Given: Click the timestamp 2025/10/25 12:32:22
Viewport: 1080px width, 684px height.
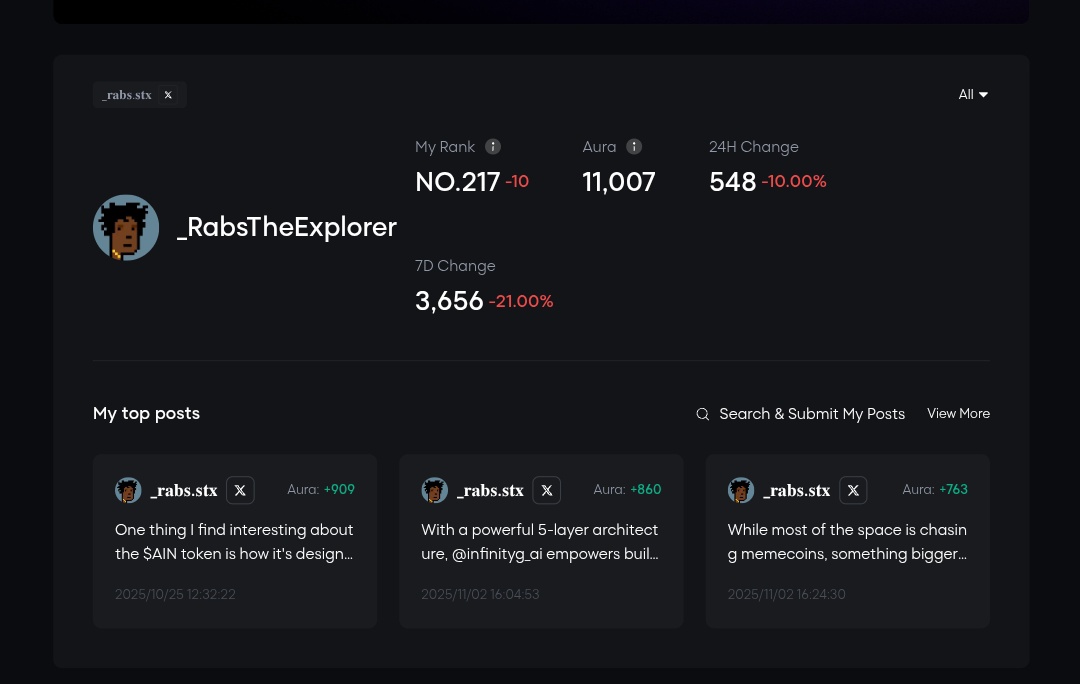Looking at the screenshot, I should click(175, 594).
